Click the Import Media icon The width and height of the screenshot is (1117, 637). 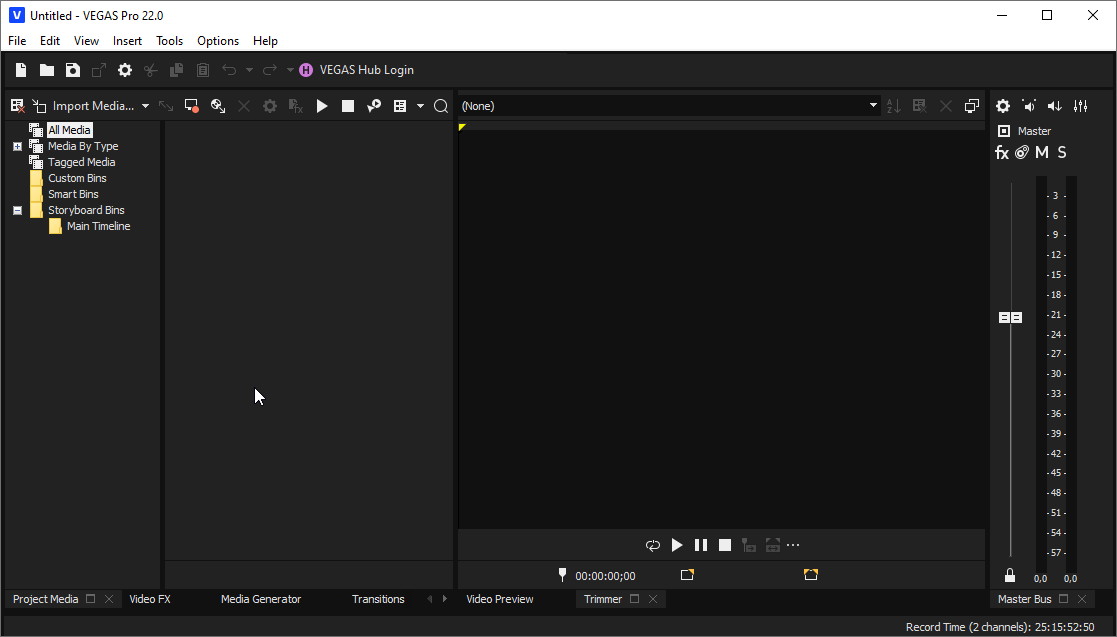(x=39, y=106)
